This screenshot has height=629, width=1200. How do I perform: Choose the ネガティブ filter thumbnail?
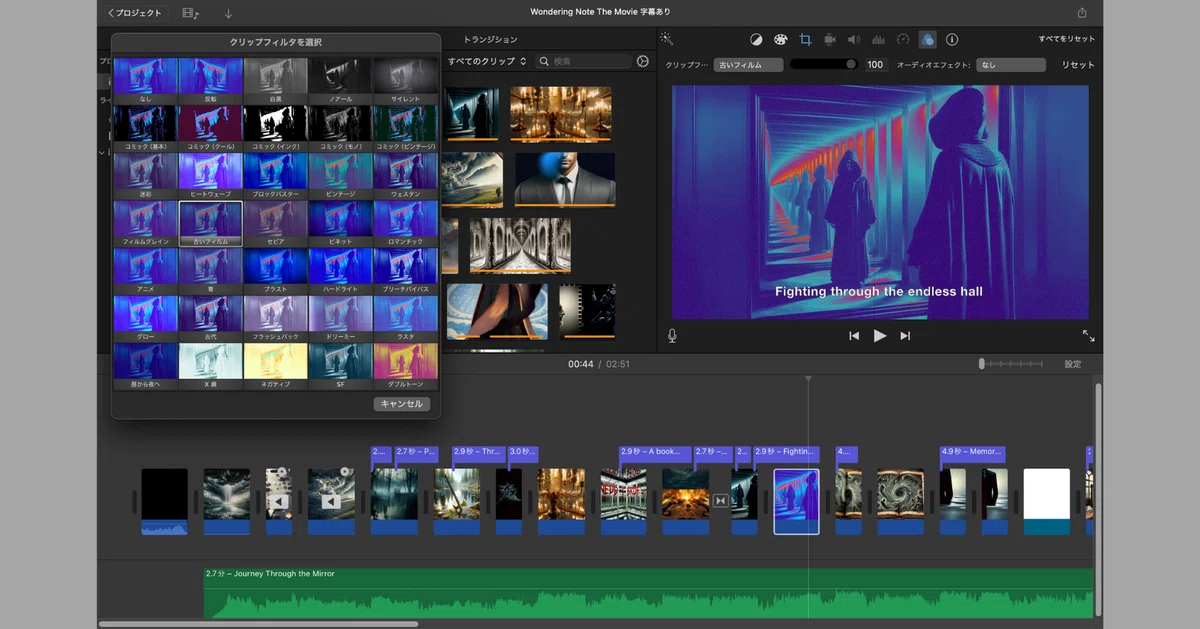pos(275,366)
